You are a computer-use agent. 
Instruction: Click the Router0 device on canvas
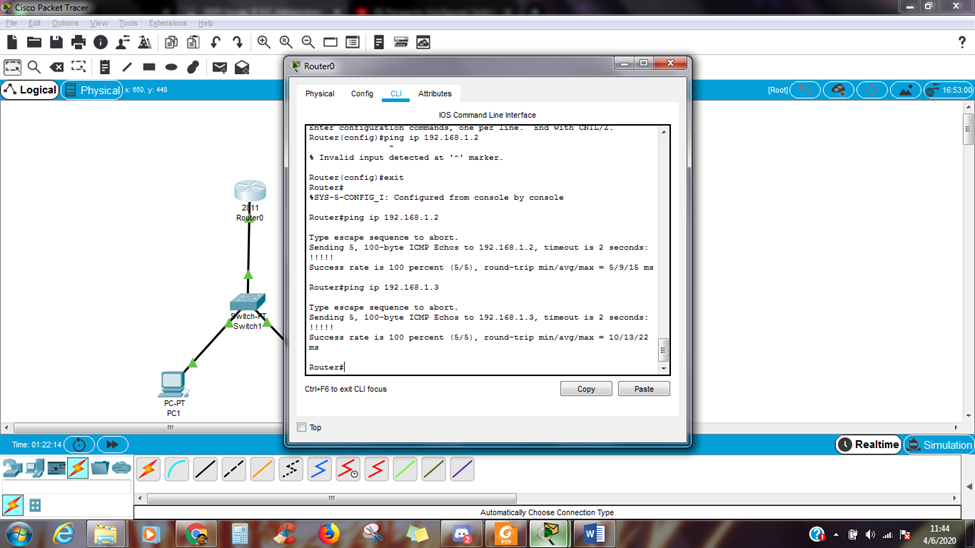(250, 192)
